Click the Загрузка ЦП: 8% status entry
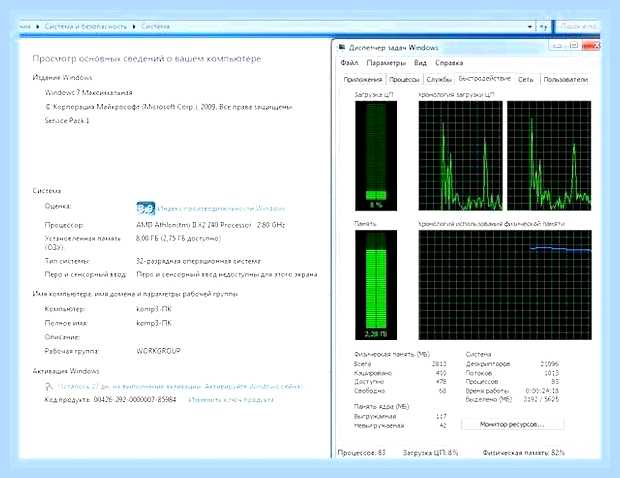Image resolution: width=620 pixels, height=478 pixels. pyautogui.click(x=430, y=452)
